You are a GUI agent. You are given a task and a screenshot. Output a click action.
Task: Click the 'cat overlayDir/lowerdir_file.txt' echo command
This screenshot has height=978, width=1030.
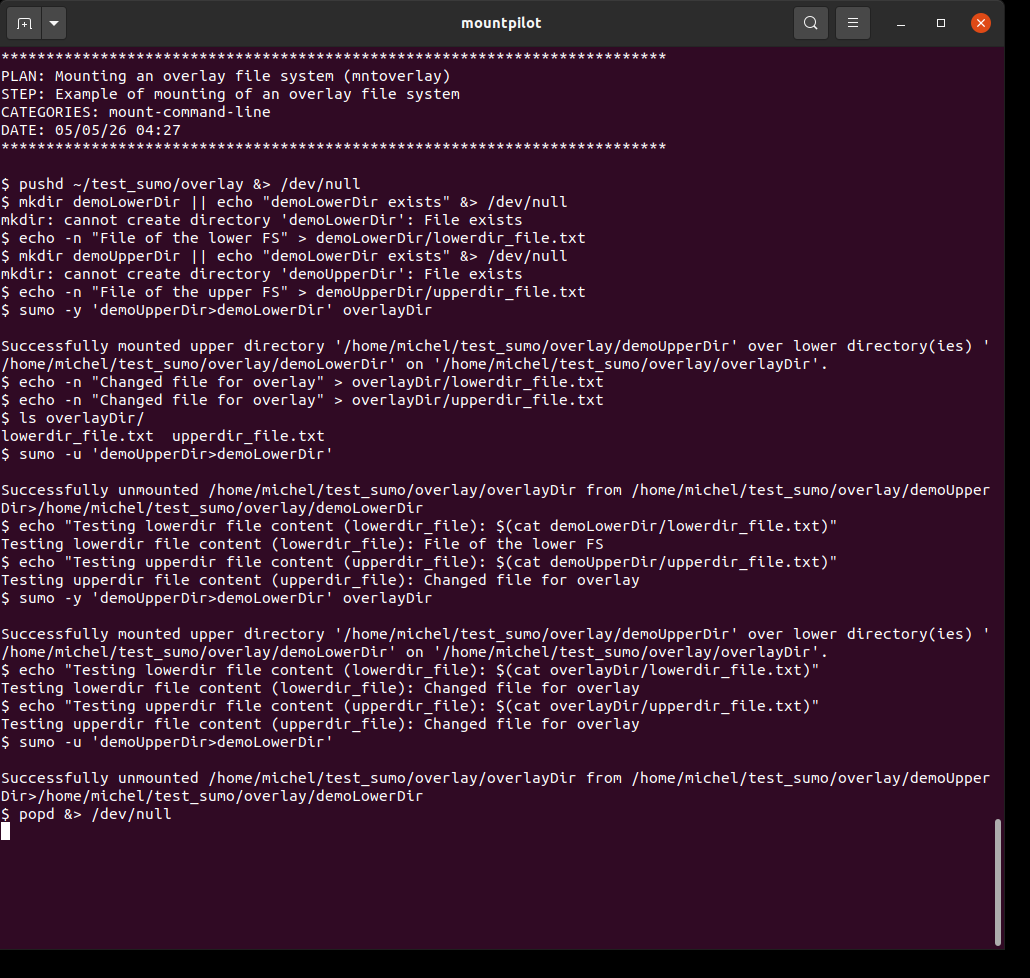(x=410, y=670)
